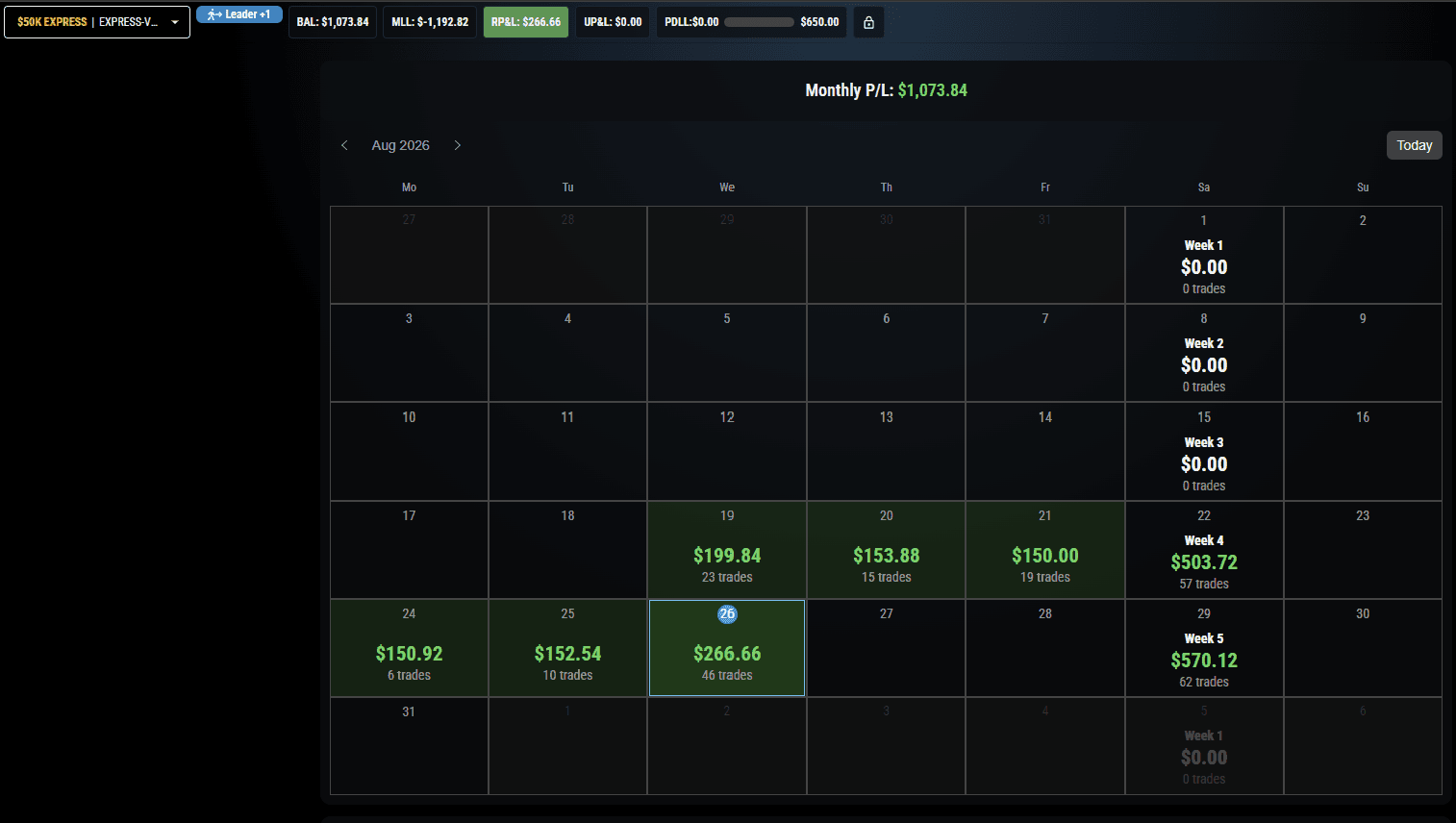Screen dimensions: 1456x823
Task: Select the August 14 day cell
Action: tap(1045, 451)
